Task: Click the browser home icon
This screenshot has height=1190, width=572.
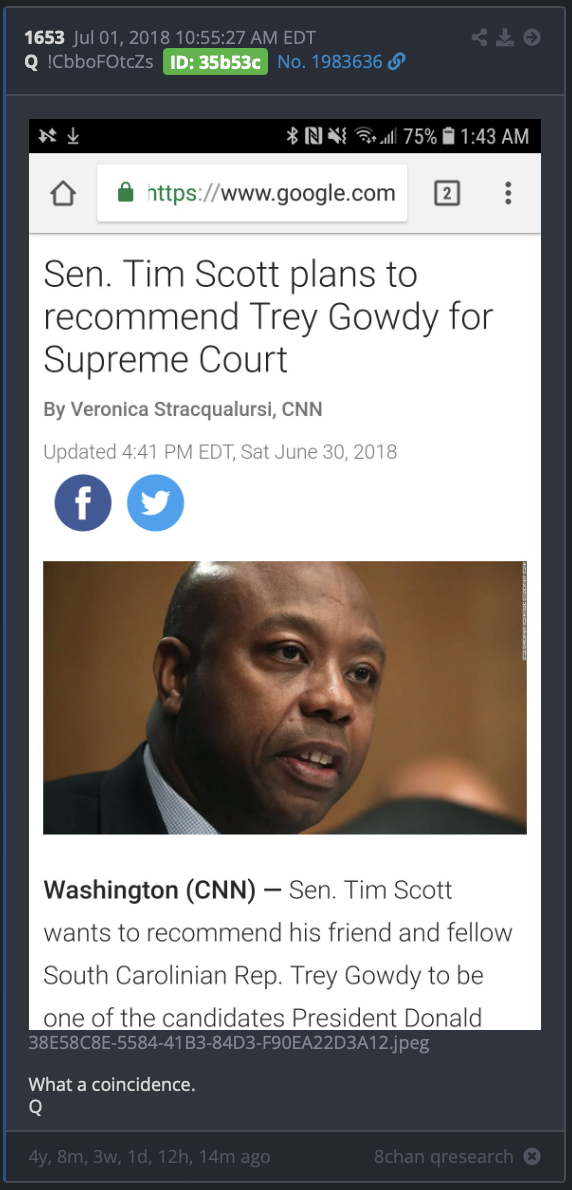Action: pyautogui.click(x=63, y=194)
